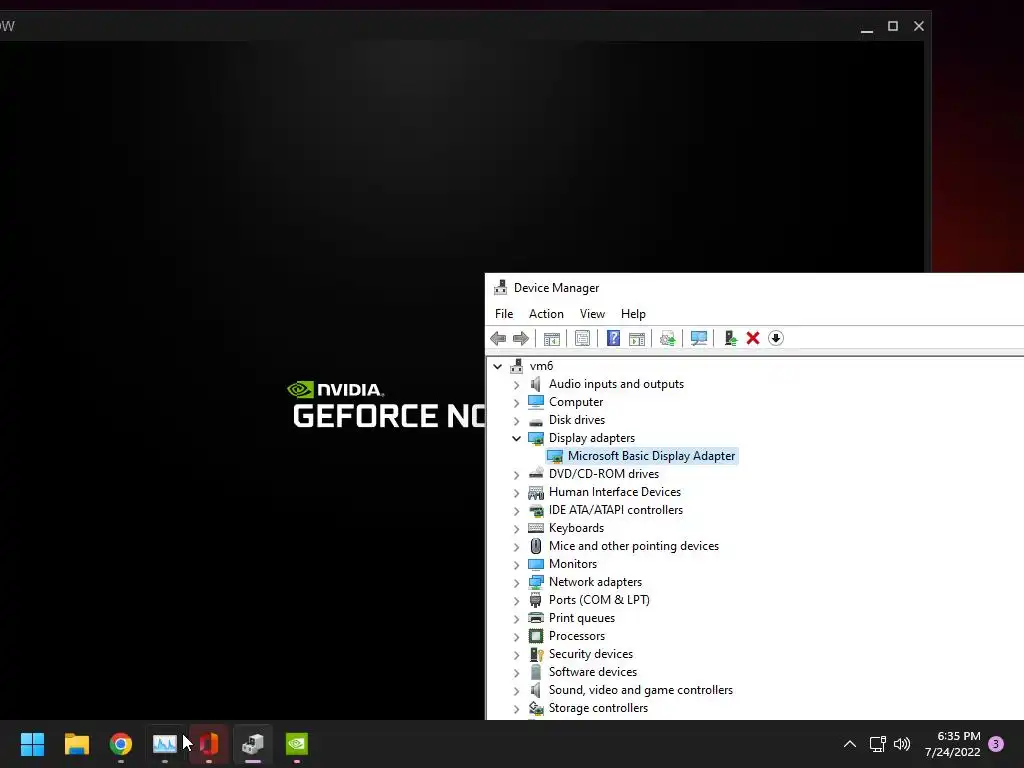Screen dimensions: 1024x768
Task: Select Sound, video and game controllers label
Action: click(x=641, y=690)
